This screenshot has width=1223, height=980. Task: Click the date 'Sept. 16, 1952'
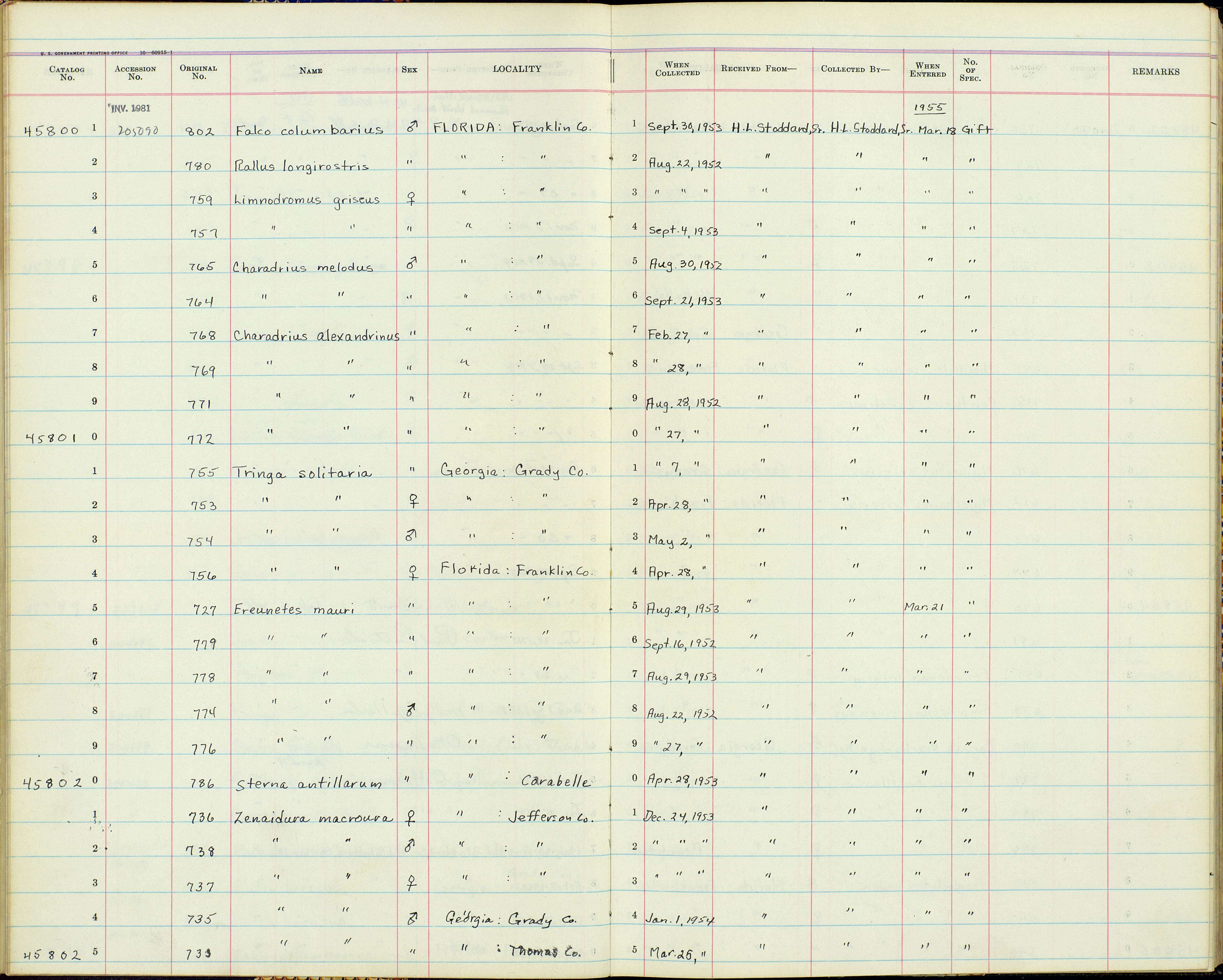pyautogui.click(x=680, y=644)
